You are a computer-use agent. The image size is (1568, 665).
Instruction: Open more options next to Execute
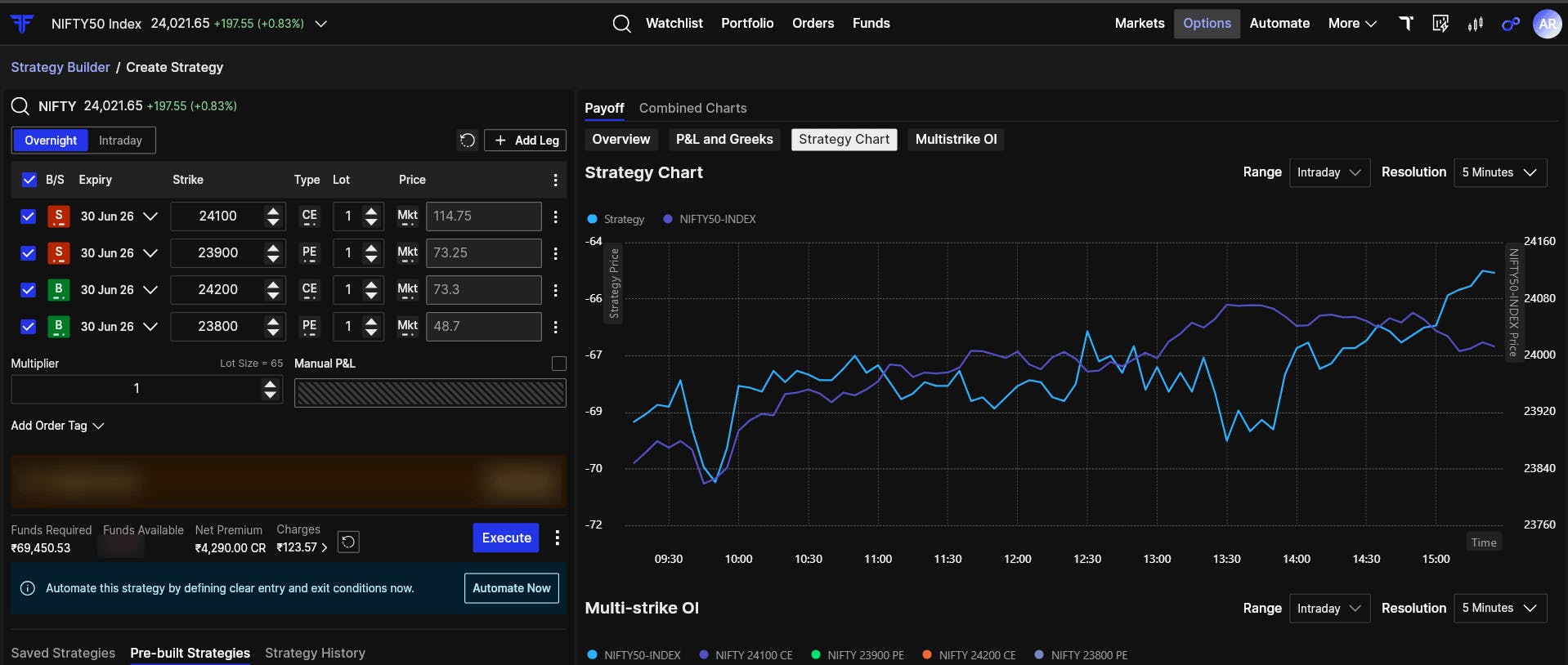[x=558, y=538]
